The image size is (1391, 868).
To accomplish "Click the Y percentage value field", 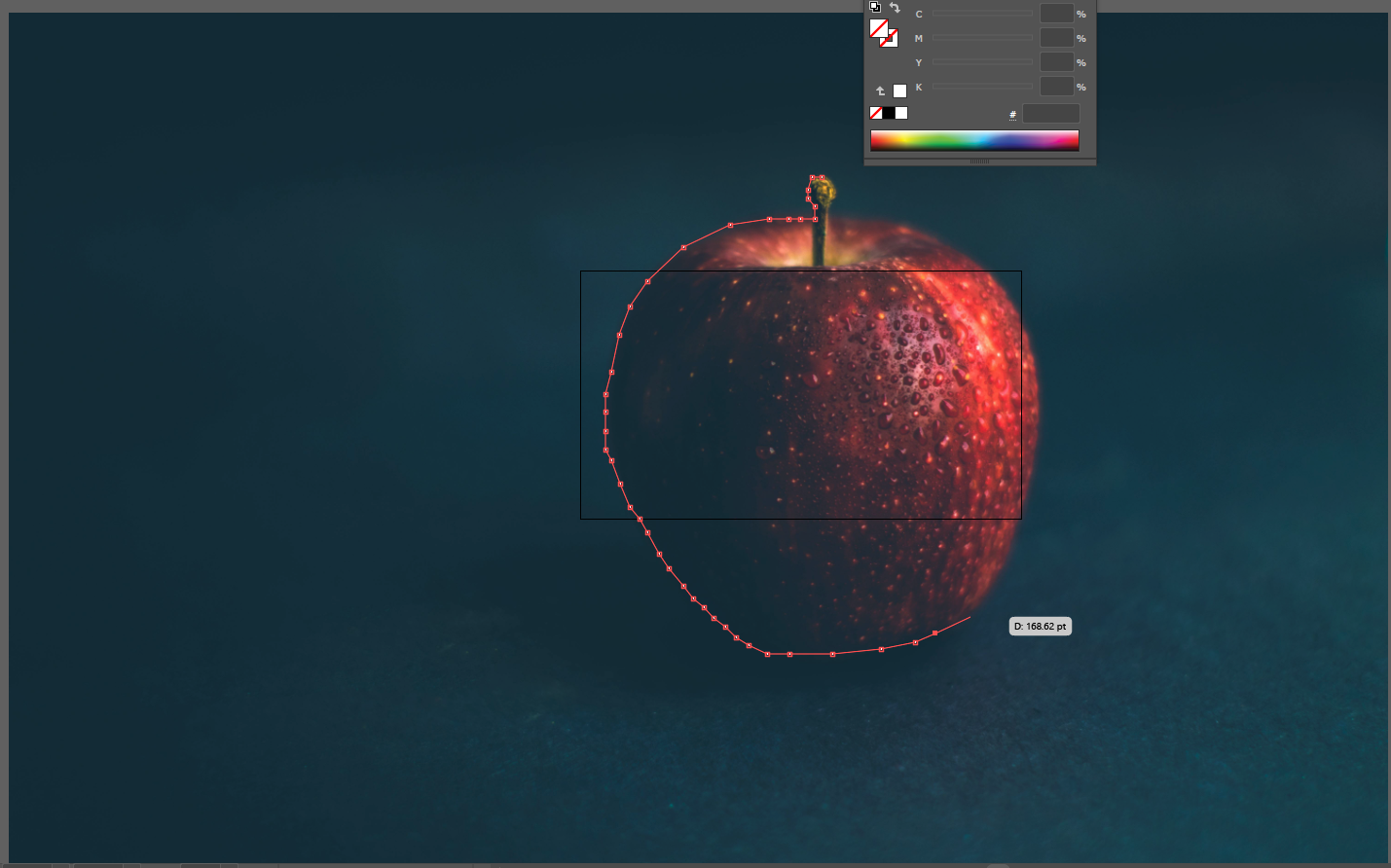I will point(1056,61).
